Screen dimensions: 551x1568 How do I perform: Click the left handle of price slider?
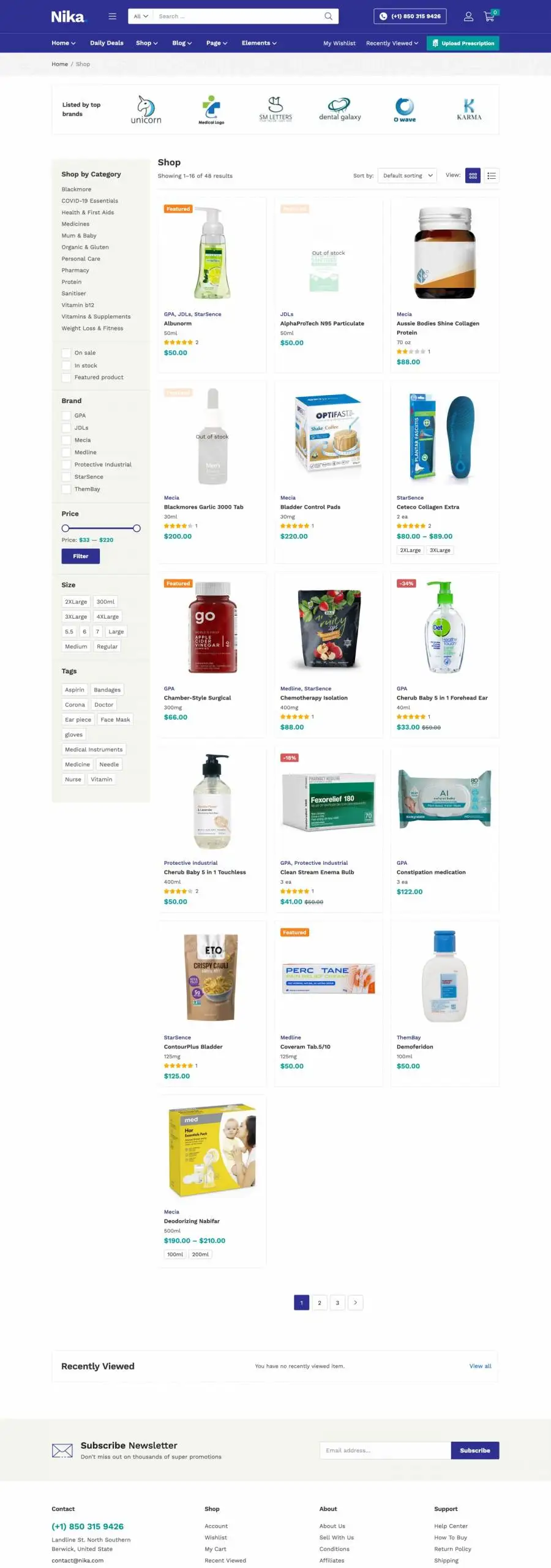click(66, 529)
